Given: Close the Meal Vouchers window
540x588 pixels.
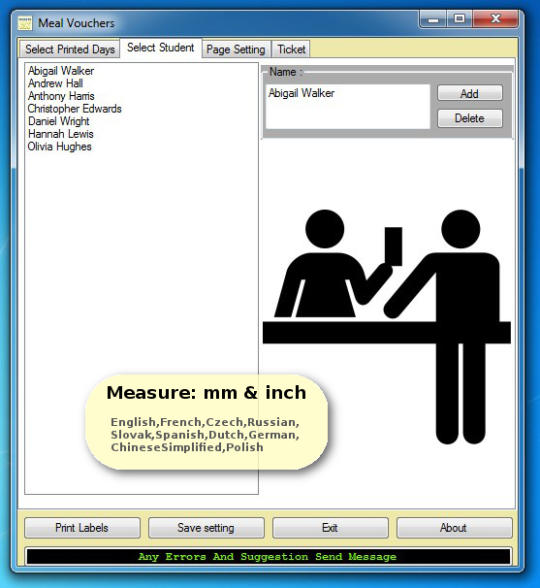Looking at the screenshot, I should [496, 19].
